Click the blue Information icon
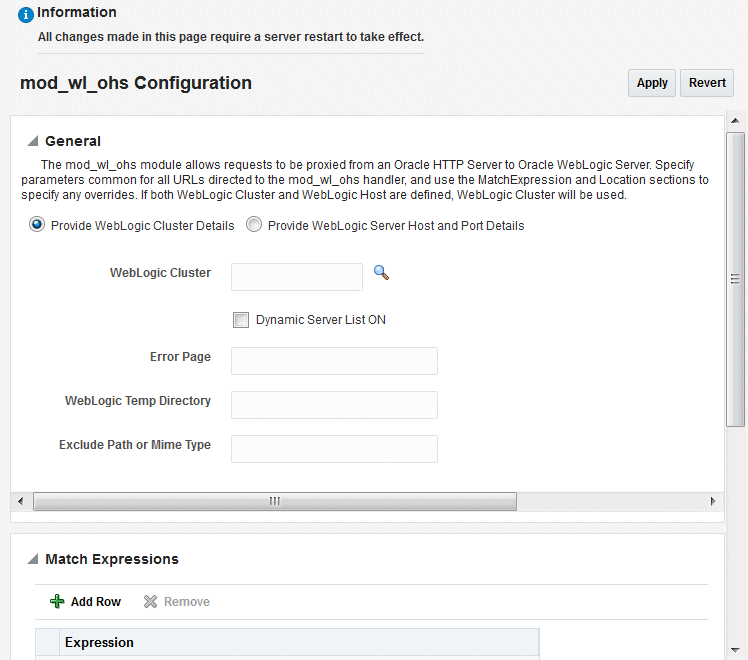748x660 pixels. coord(26,15)
